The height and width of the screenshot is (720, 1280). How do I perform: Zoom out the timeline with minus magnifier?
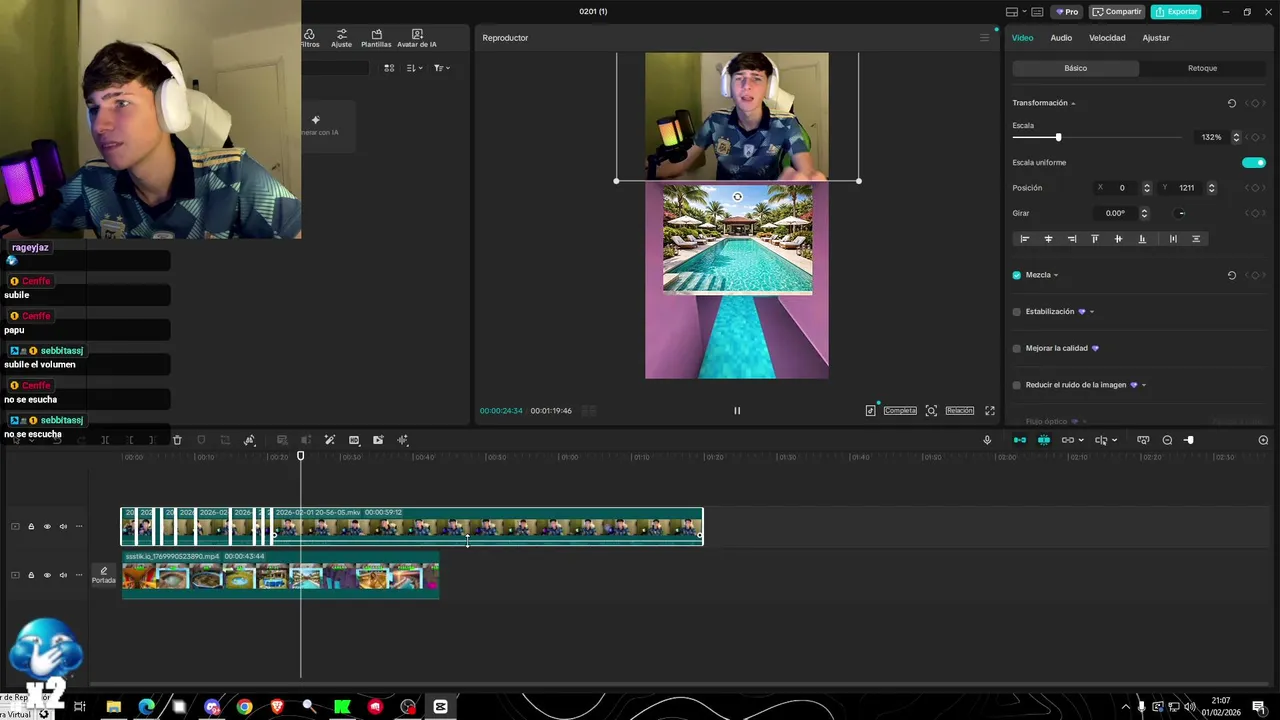point(1167,440)
